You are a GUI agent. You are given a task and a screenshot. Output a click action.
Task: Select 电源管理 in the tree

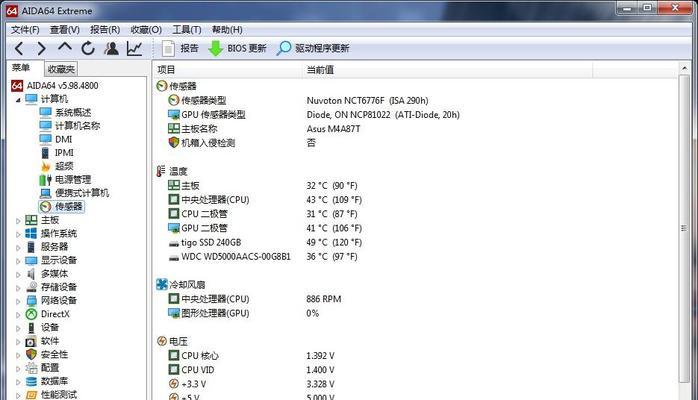click(65, 179)
